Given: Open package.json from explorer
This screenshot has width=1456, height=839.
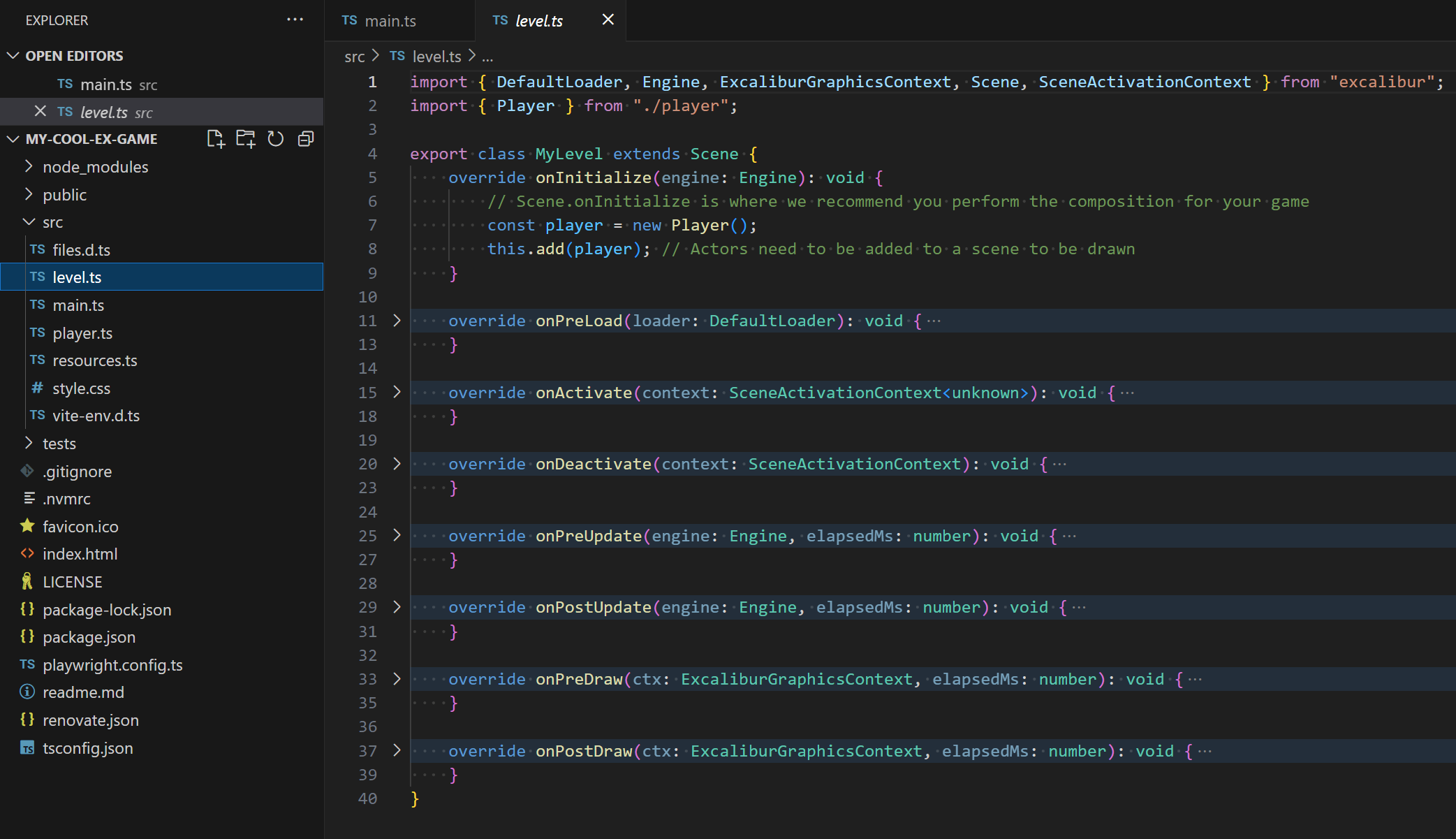Looking at the screenshot, I should pos(89,637).
